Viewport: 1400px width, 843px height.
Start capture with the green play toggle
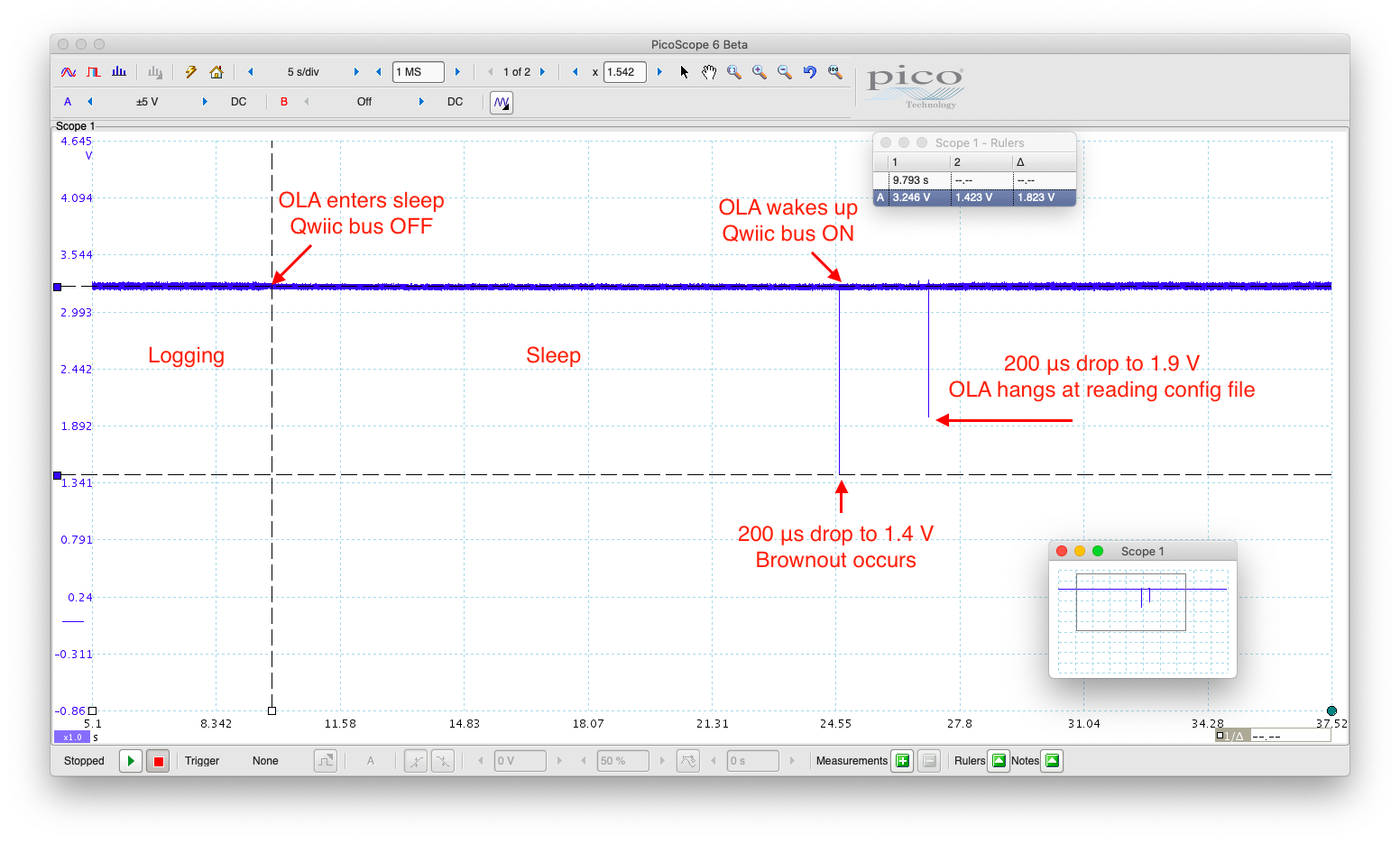point(130,760)
